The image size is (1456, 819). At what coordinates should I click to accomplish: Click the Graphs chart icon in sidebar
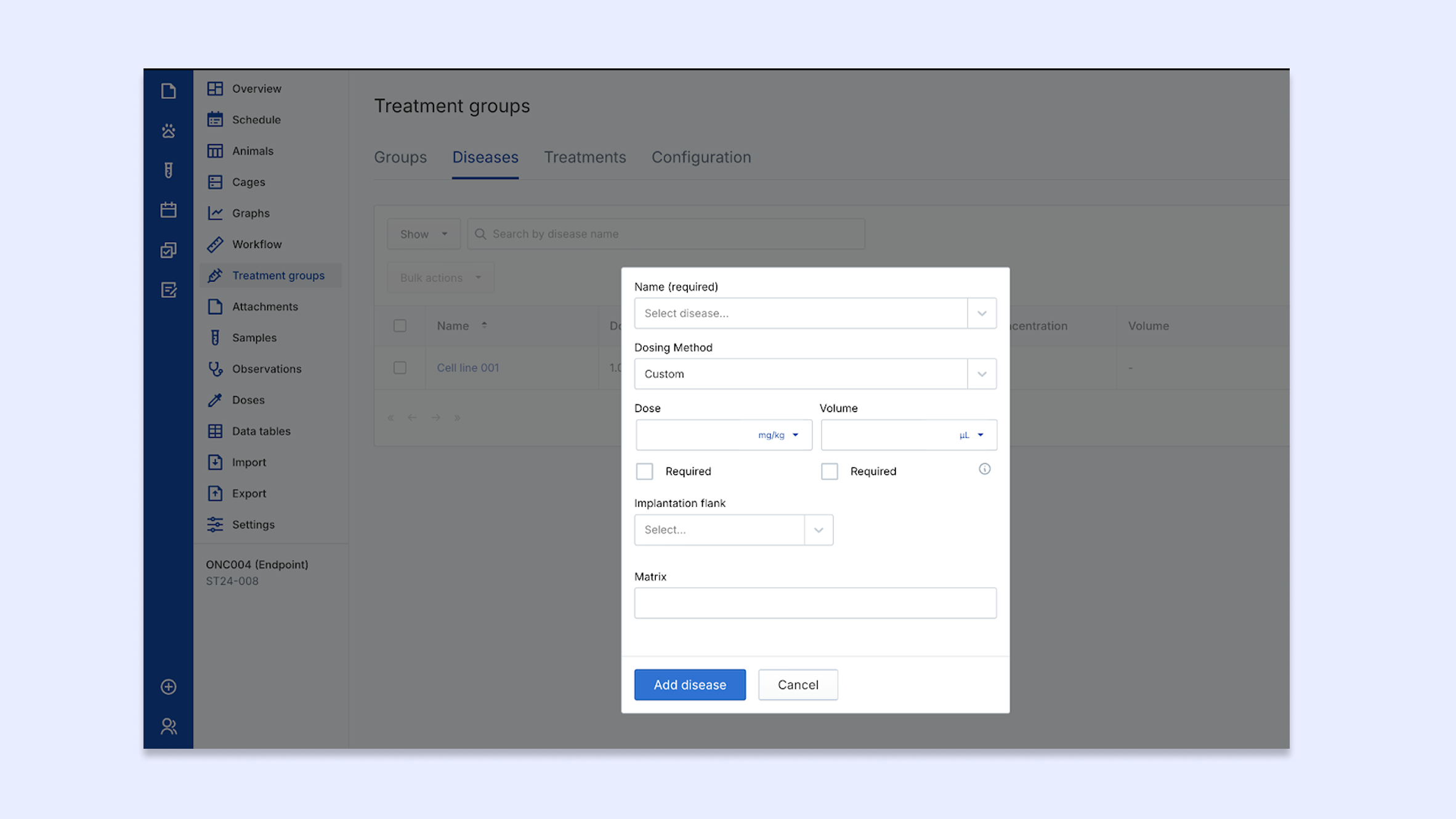click(215, 213)
